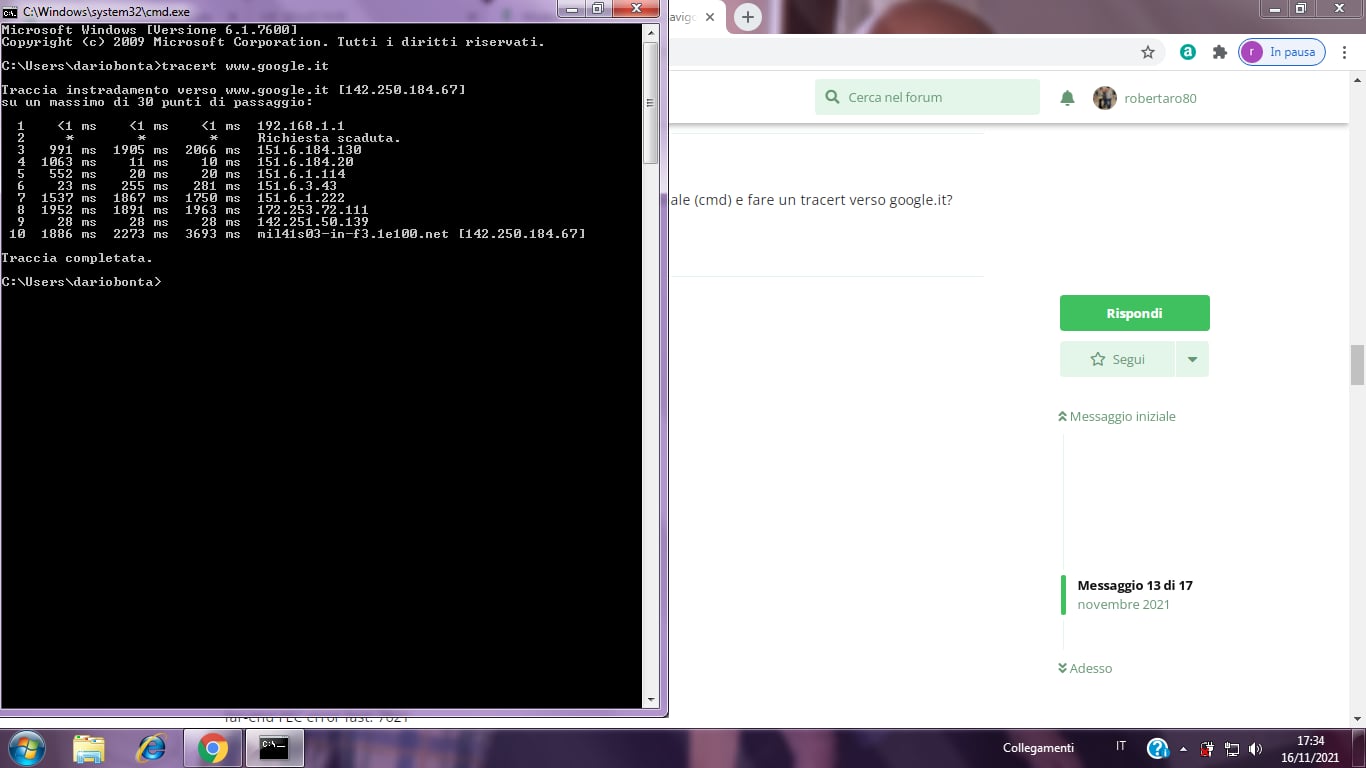Image resolution: width=1366 pixels, height=768 pixels.
Task: Click the green 'a' extension icon
Action: [1187, 52]
